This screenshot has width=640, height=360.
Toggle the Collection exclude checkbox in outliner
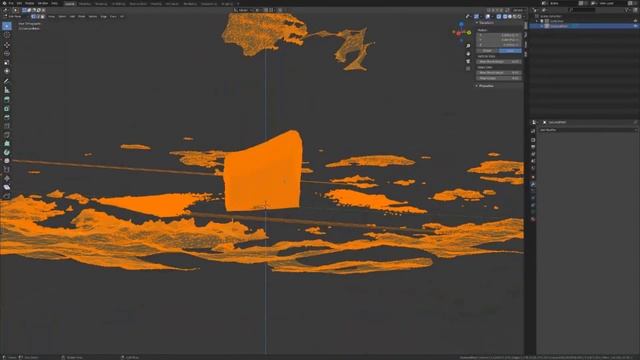[x=542, y=21]
